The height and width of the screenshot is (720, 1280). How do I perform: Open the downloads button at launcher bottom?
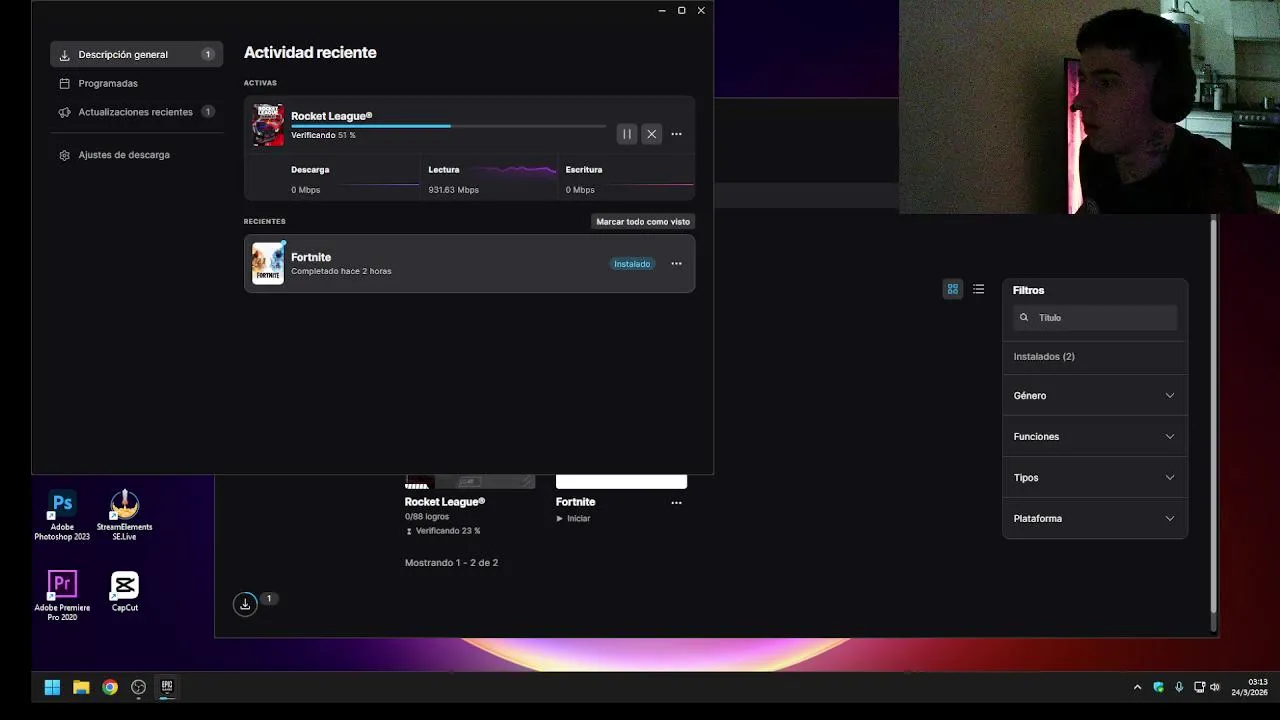(245, 604)
